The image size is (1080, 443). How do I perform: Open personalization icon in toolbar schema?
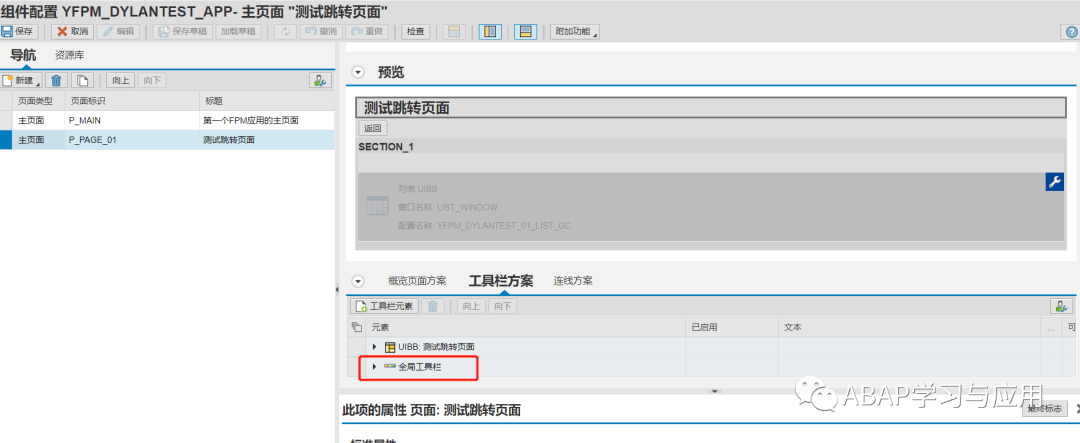tap(1061, 307)
